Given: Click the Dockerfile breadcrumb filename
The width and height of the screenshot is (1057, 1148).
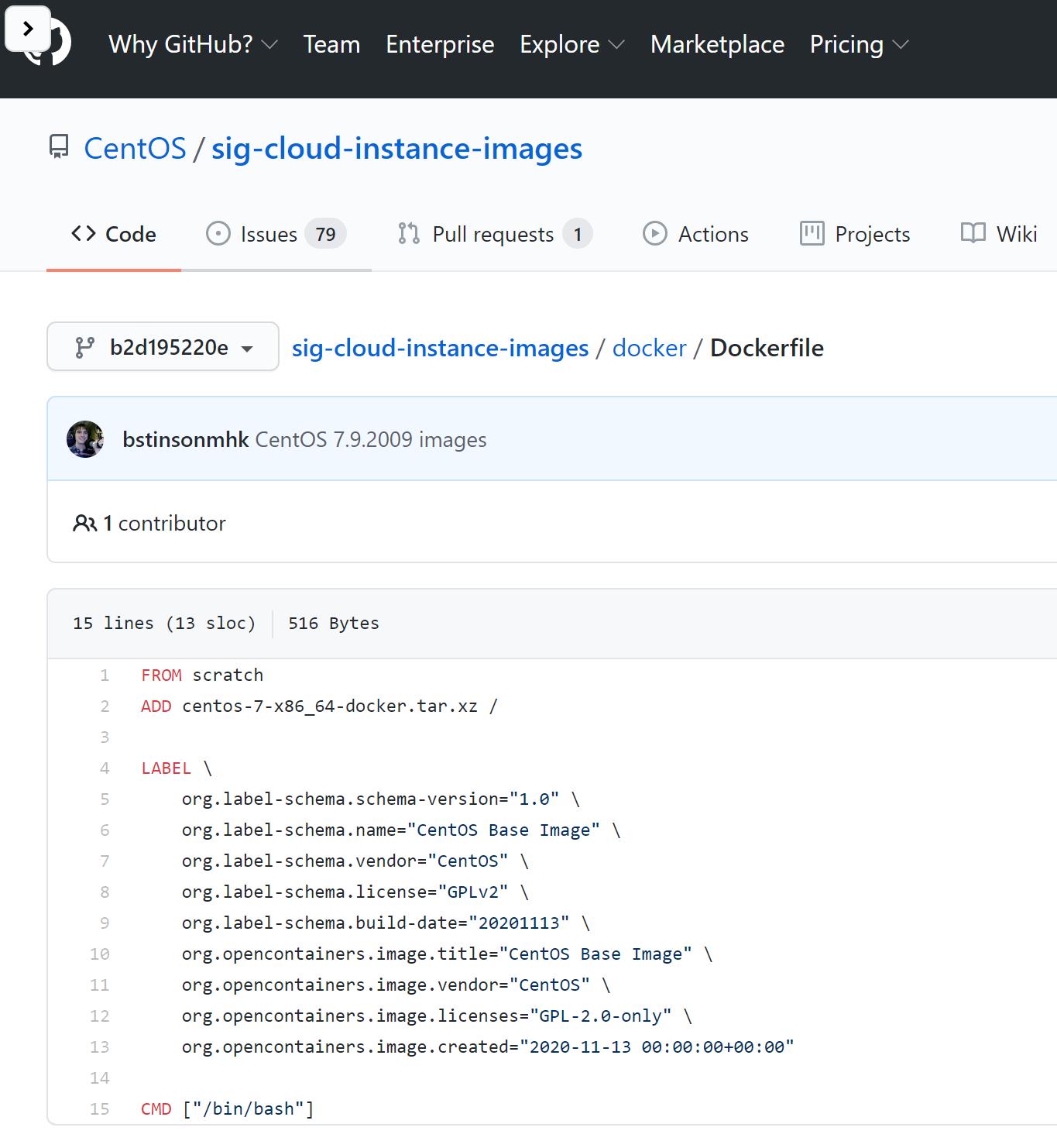Looking at the screenshot, I should (767, 348).
